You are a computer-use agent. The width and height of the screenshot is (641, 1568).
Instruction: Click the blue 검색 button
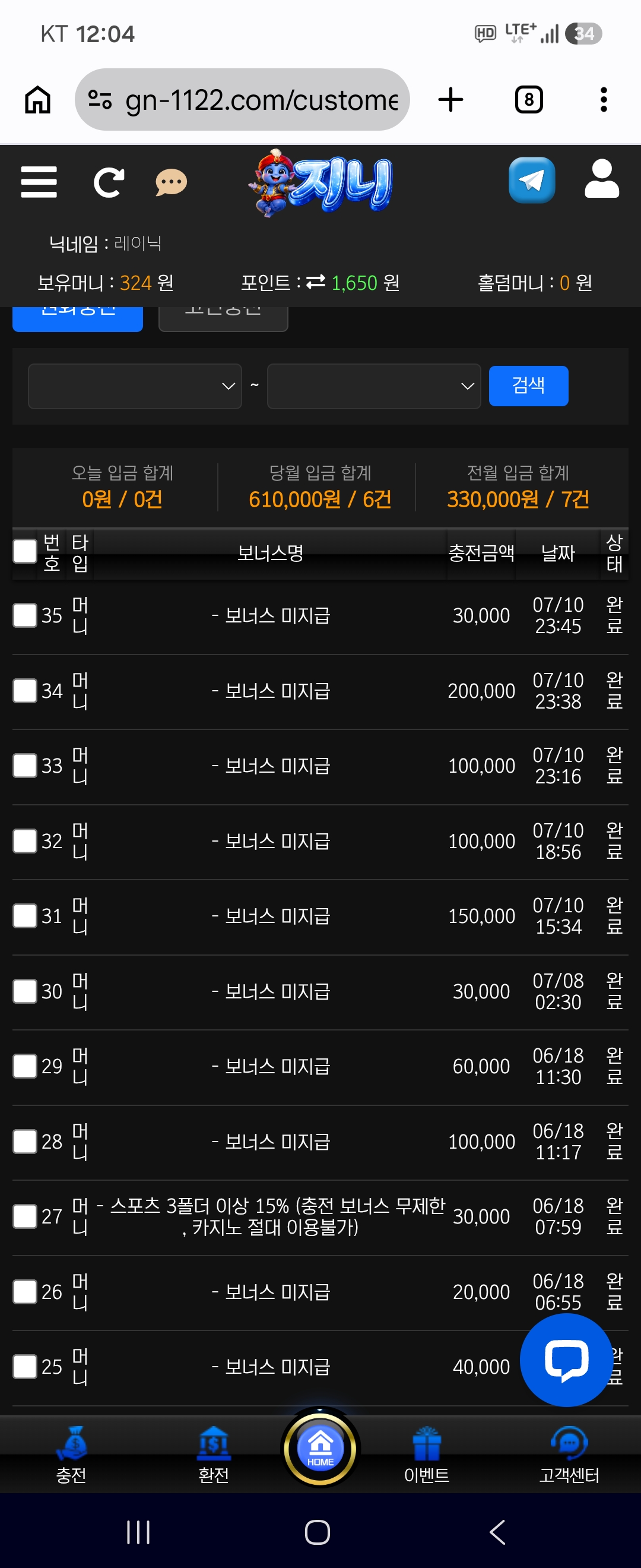click(x=528, y=386)
